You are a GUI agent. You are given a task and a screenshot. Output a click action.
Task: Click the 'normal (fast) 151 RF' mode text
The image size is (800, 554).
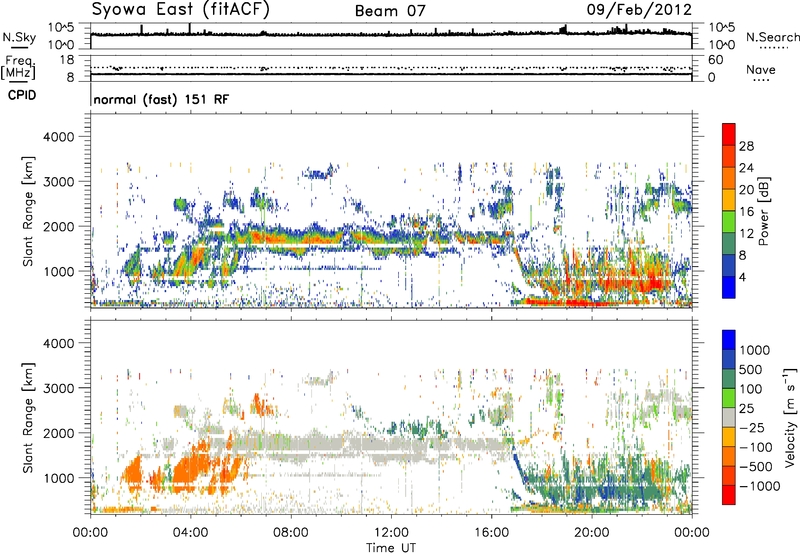click(x=161, y=99)
